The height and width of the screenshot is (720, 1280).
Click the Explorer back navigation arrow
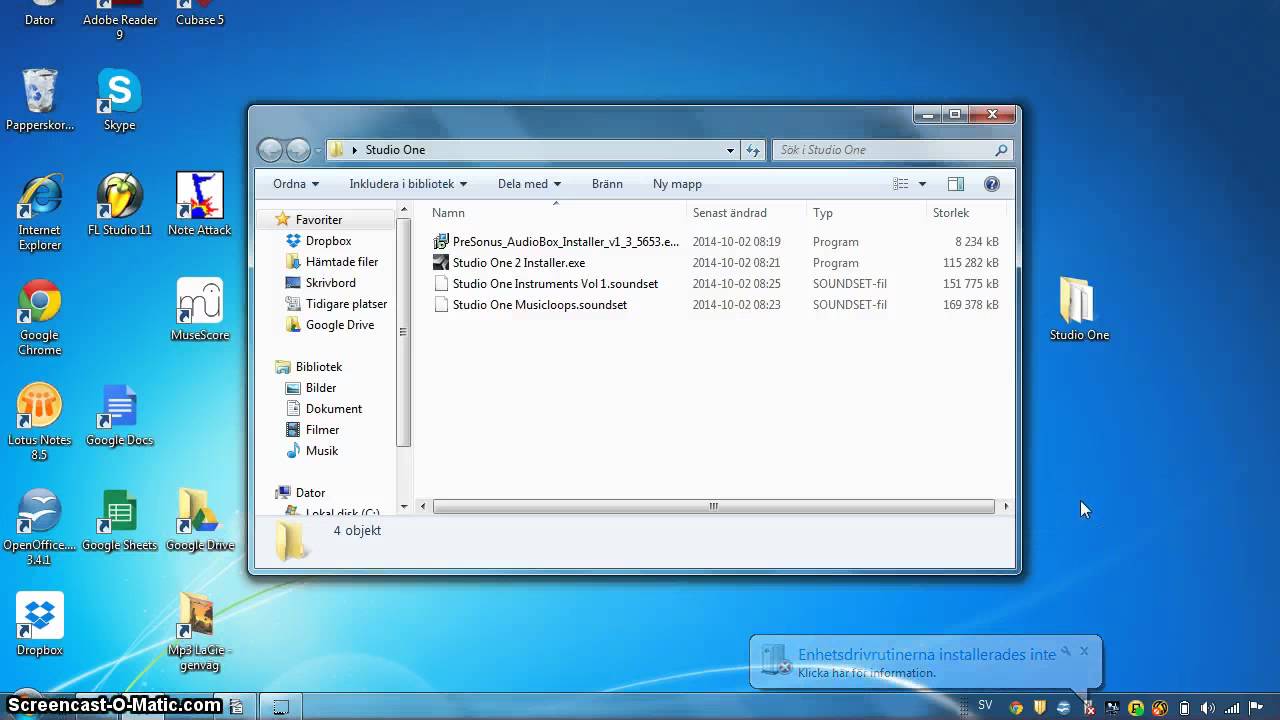coord(270,150)
